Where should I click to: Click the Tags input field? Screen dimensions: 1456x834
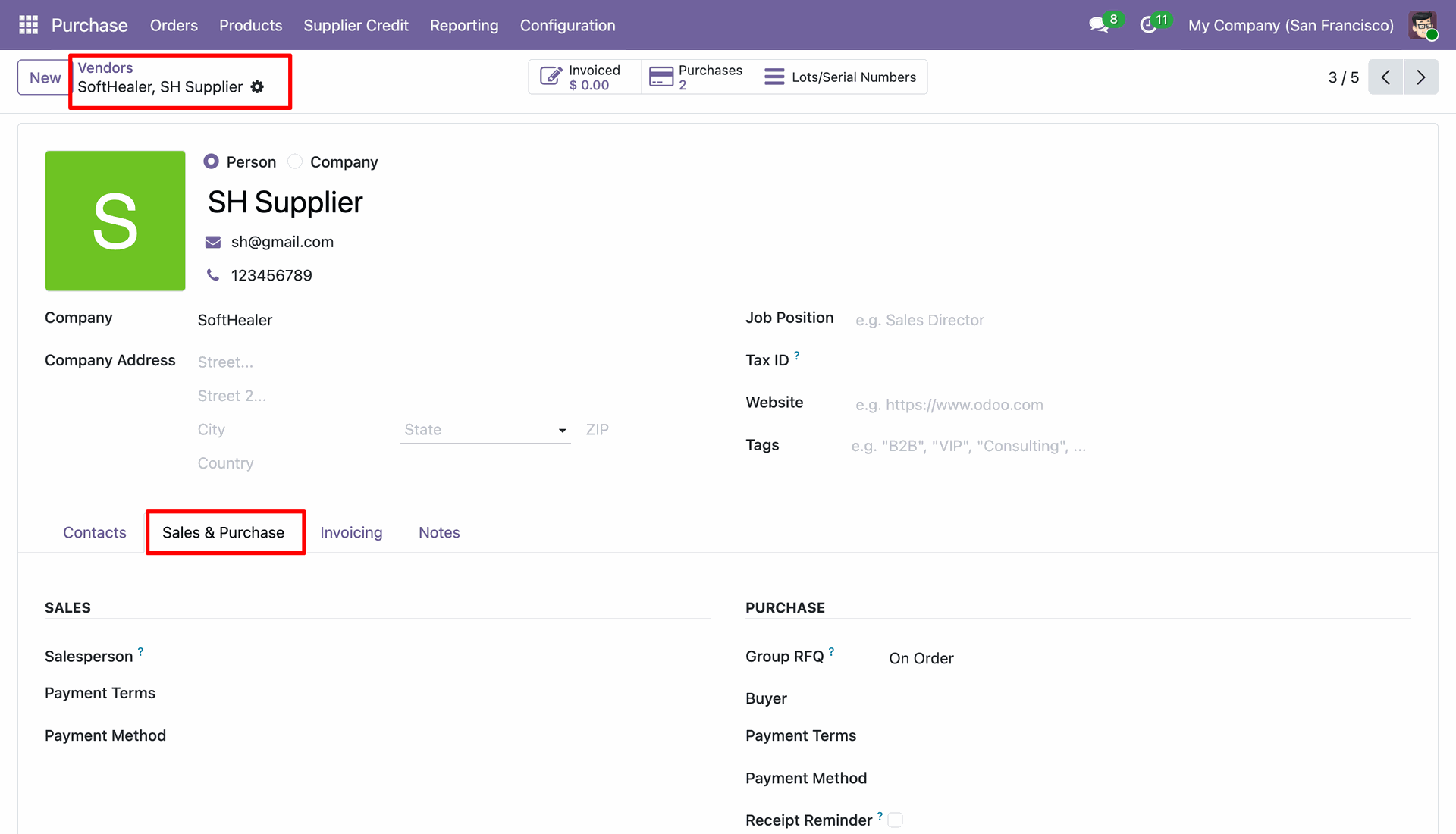click(x=1130, y=446)
